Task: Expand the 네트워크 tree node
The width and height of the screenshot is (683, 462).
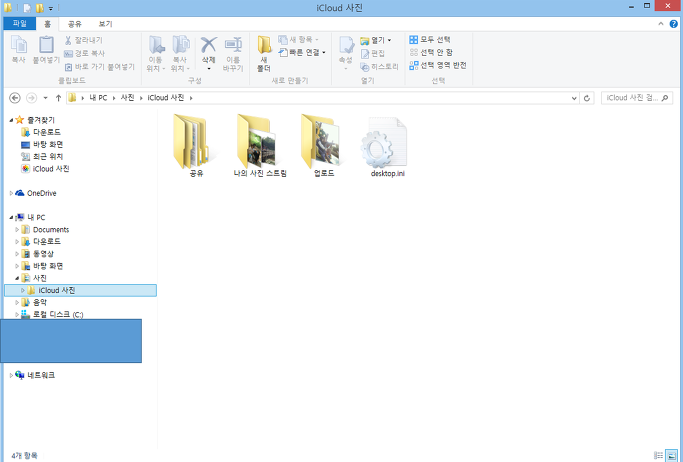Action: 11,375
